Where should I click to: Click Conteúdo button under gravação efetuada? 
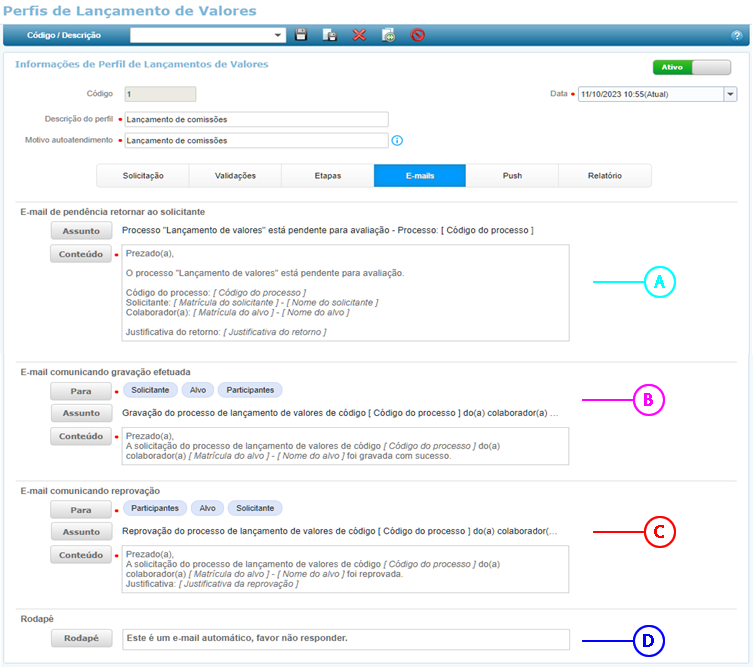[x=81, y=436]
